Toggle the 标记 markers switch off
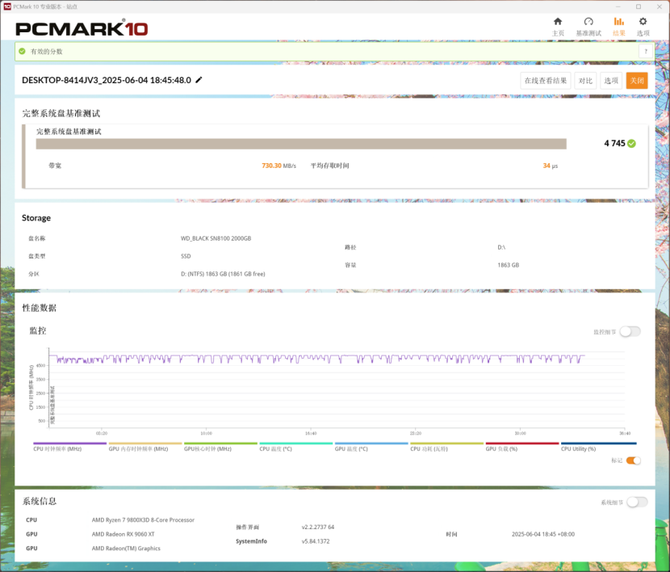670x572 pixels. pos(633,461)
